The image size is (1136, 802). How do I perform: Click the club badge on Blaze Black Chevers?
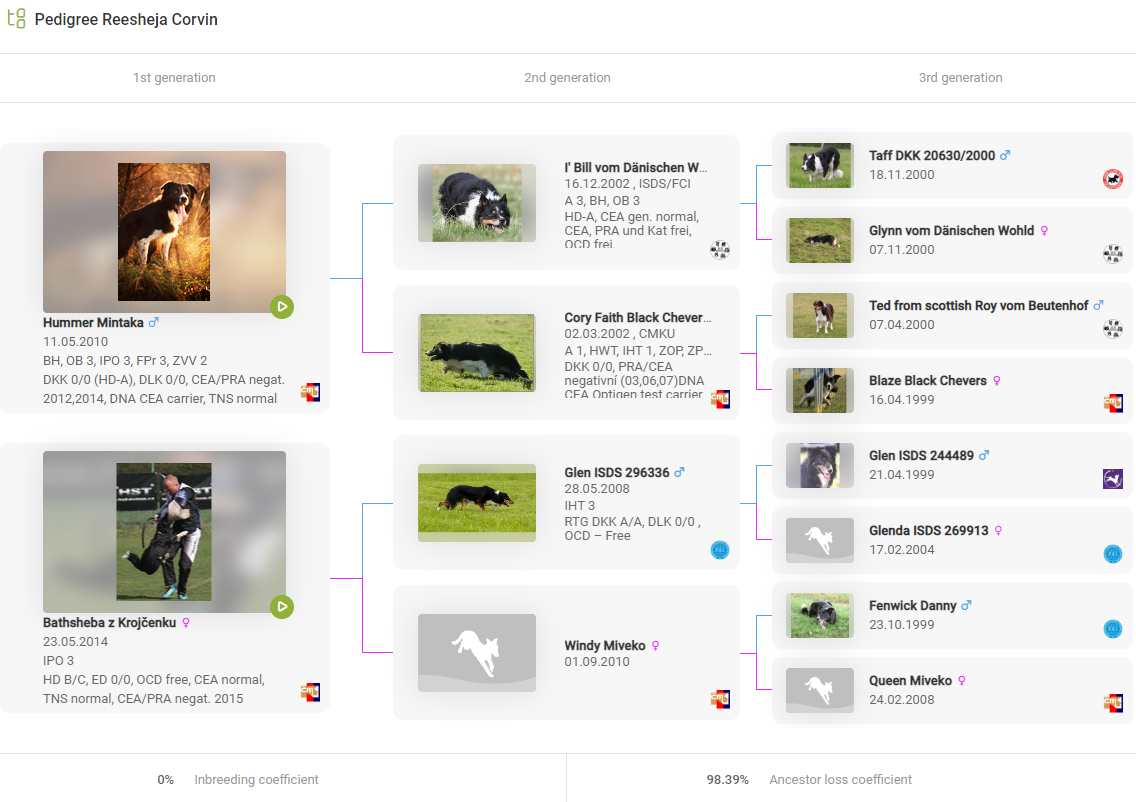coord(1112,403)
